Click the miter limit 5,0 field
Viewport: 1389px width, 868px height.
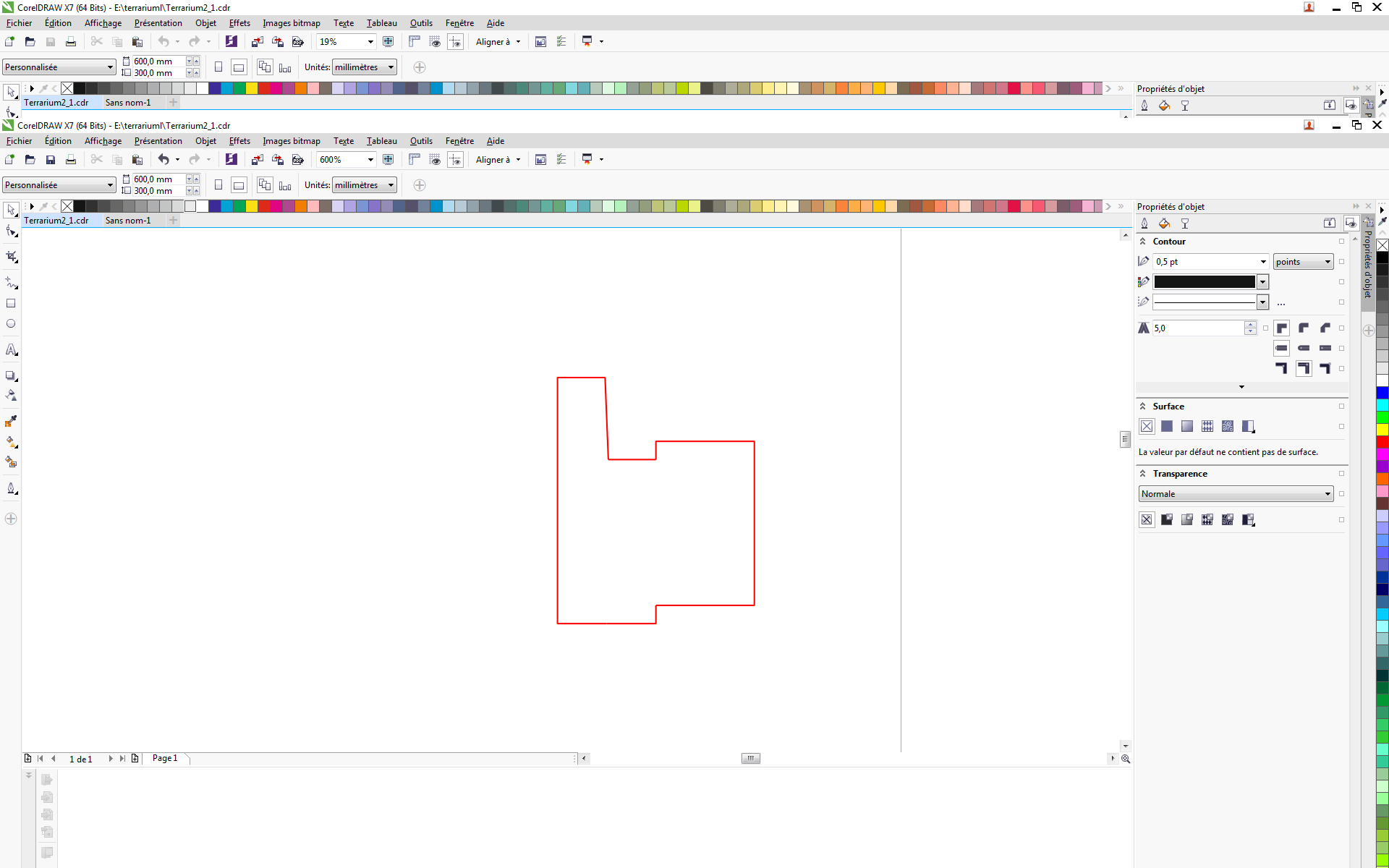1197,328
